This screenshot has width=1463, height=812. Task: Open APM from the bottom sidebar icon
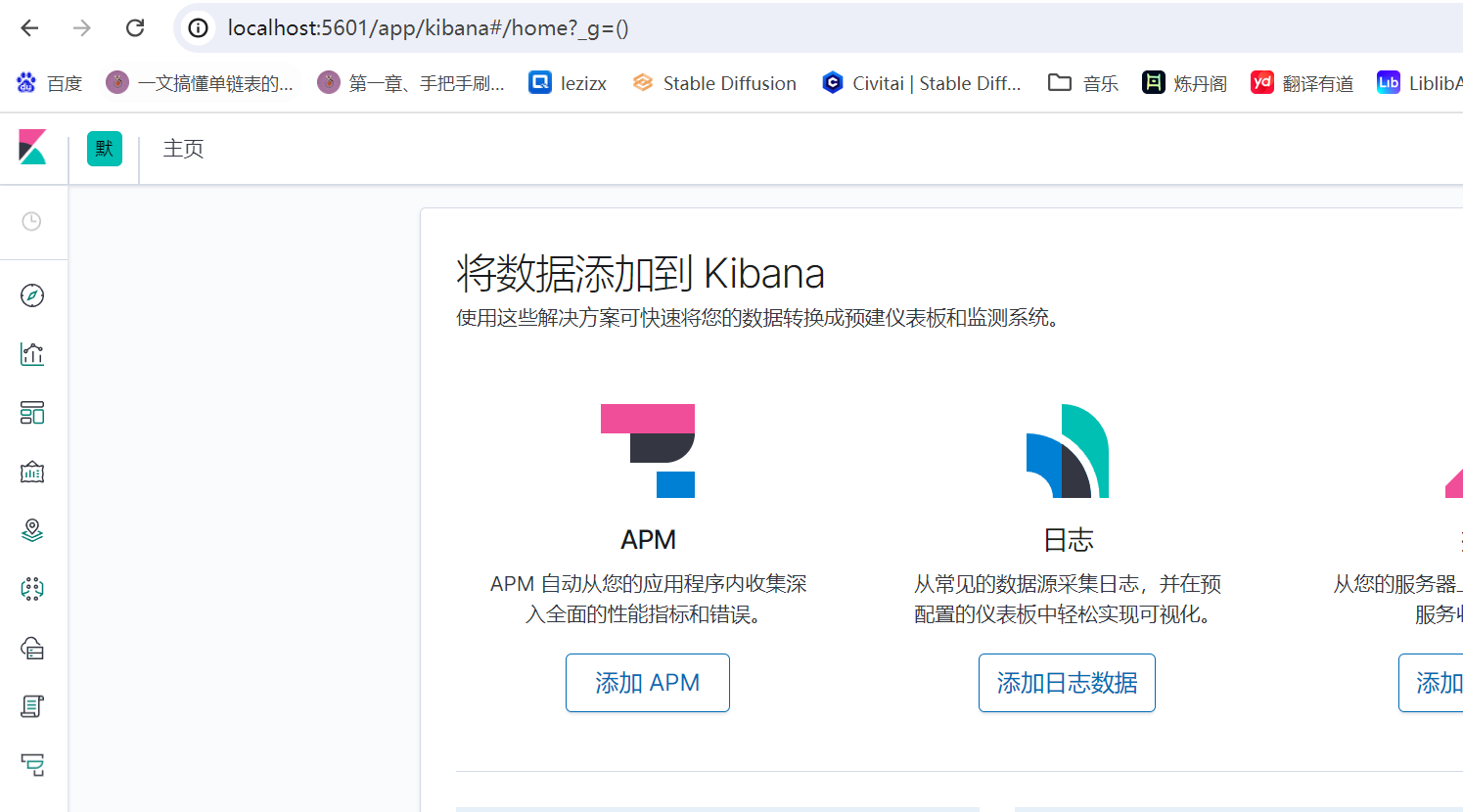32,765
